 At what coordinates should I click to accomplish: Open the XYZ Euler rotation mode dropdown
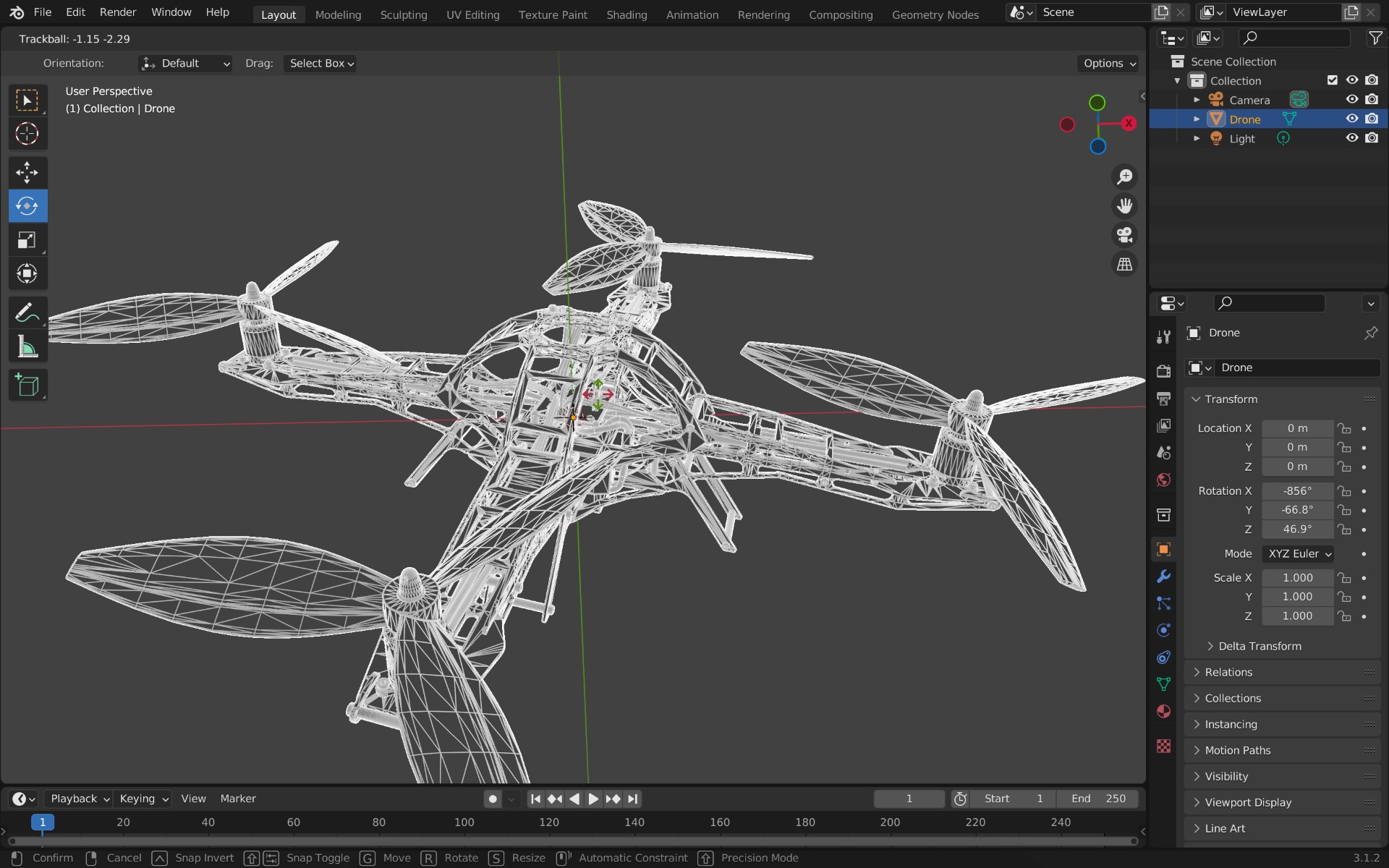(x=1299, y=553)
